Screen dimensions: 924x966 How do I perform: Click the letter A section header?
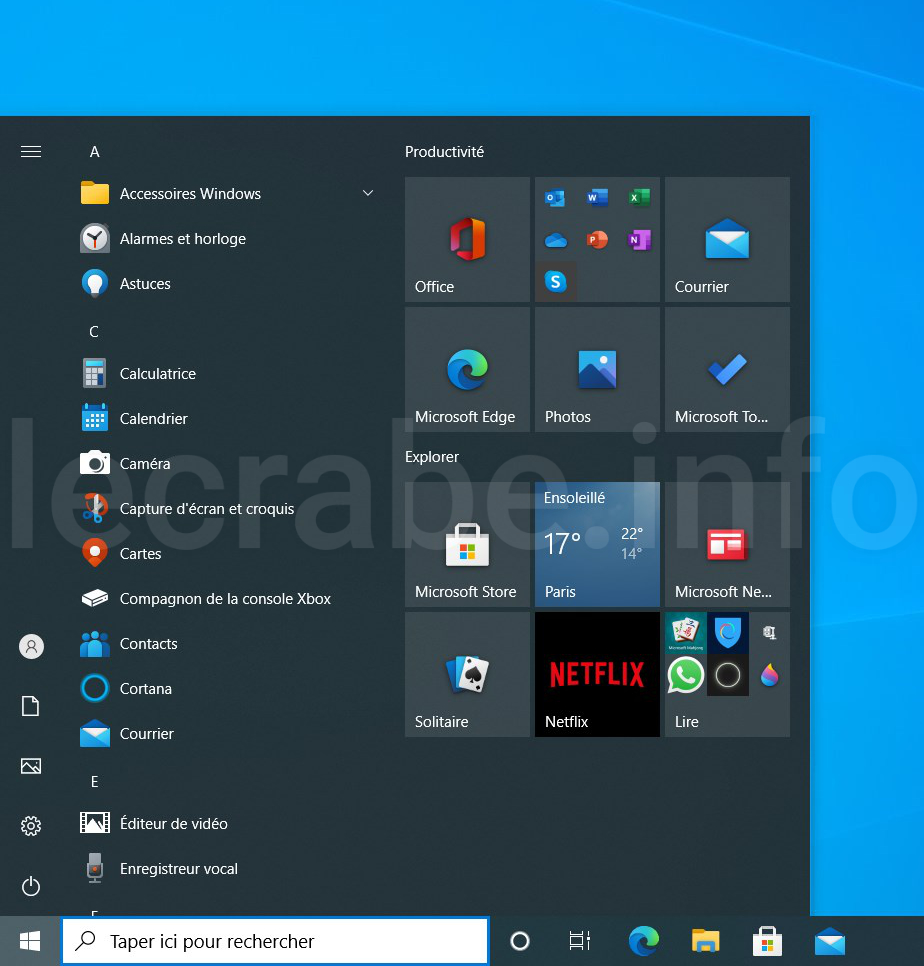(x=94, y=152)
